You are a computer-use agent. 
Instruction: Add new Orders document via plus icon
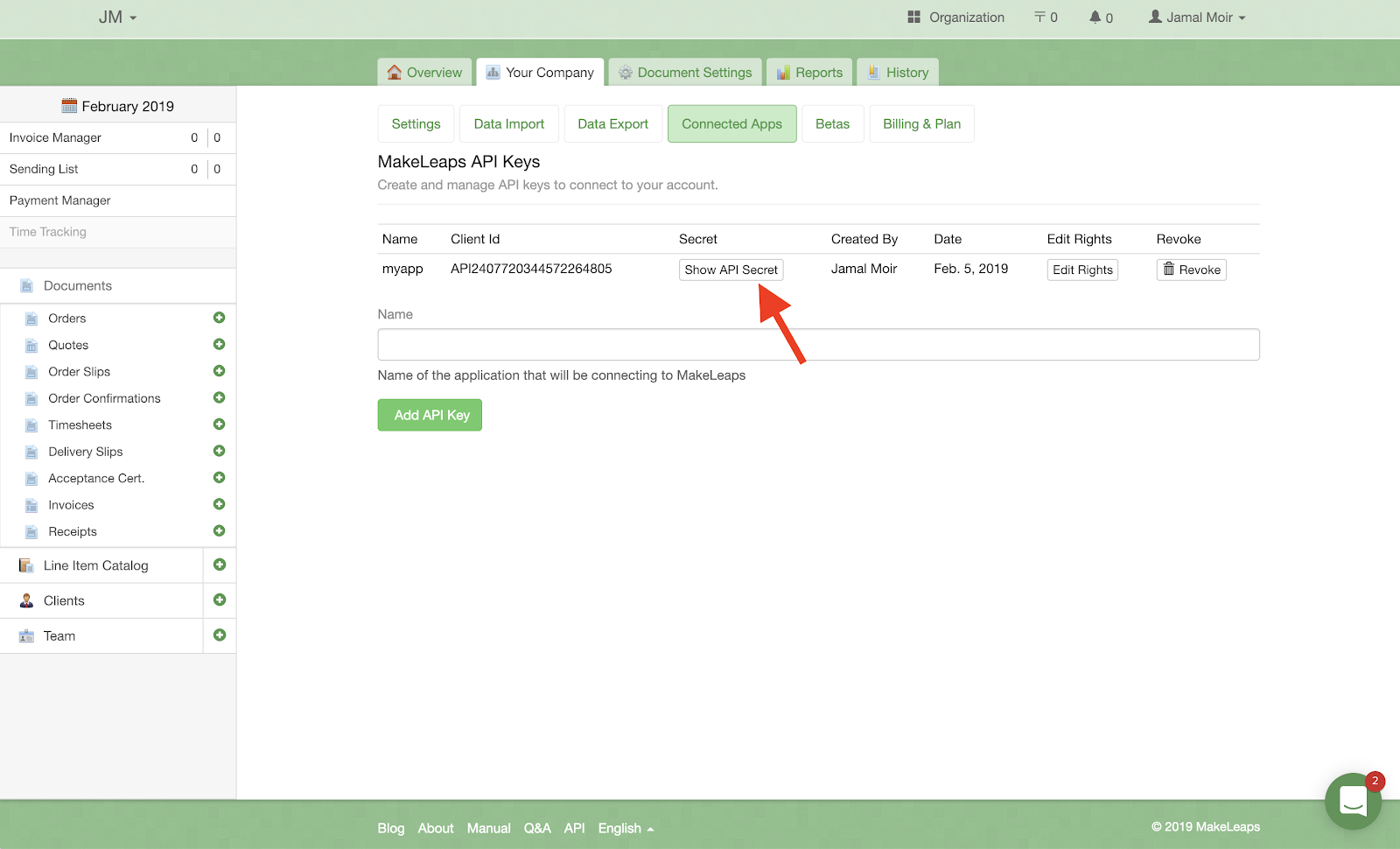point(220,318)
